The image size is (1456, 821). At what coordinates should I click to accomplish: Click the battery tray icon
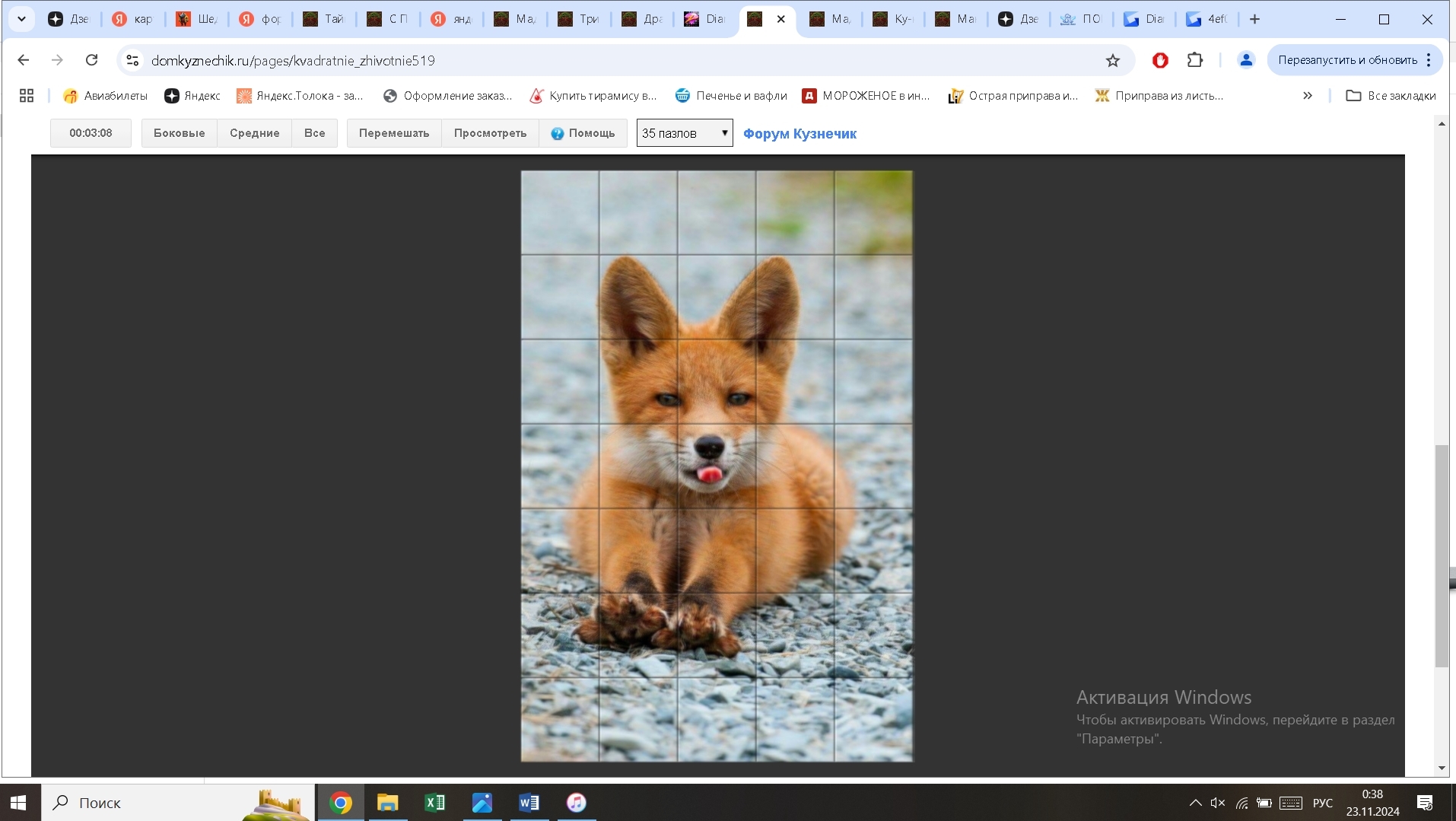pyautogui.click(x=1264, y=803)
